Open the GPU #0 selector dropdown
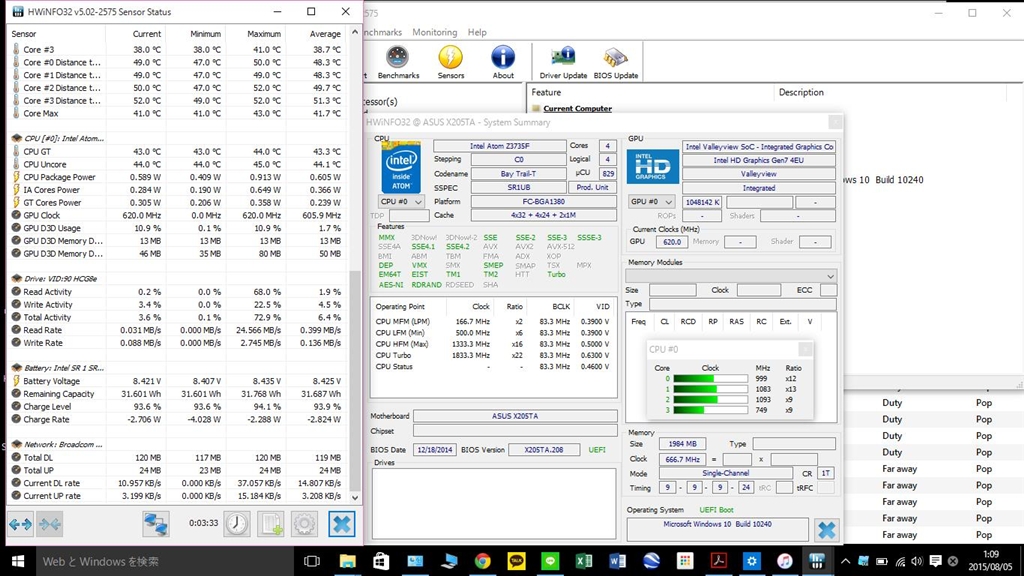 pyautogui.click(x=651, y=202)
